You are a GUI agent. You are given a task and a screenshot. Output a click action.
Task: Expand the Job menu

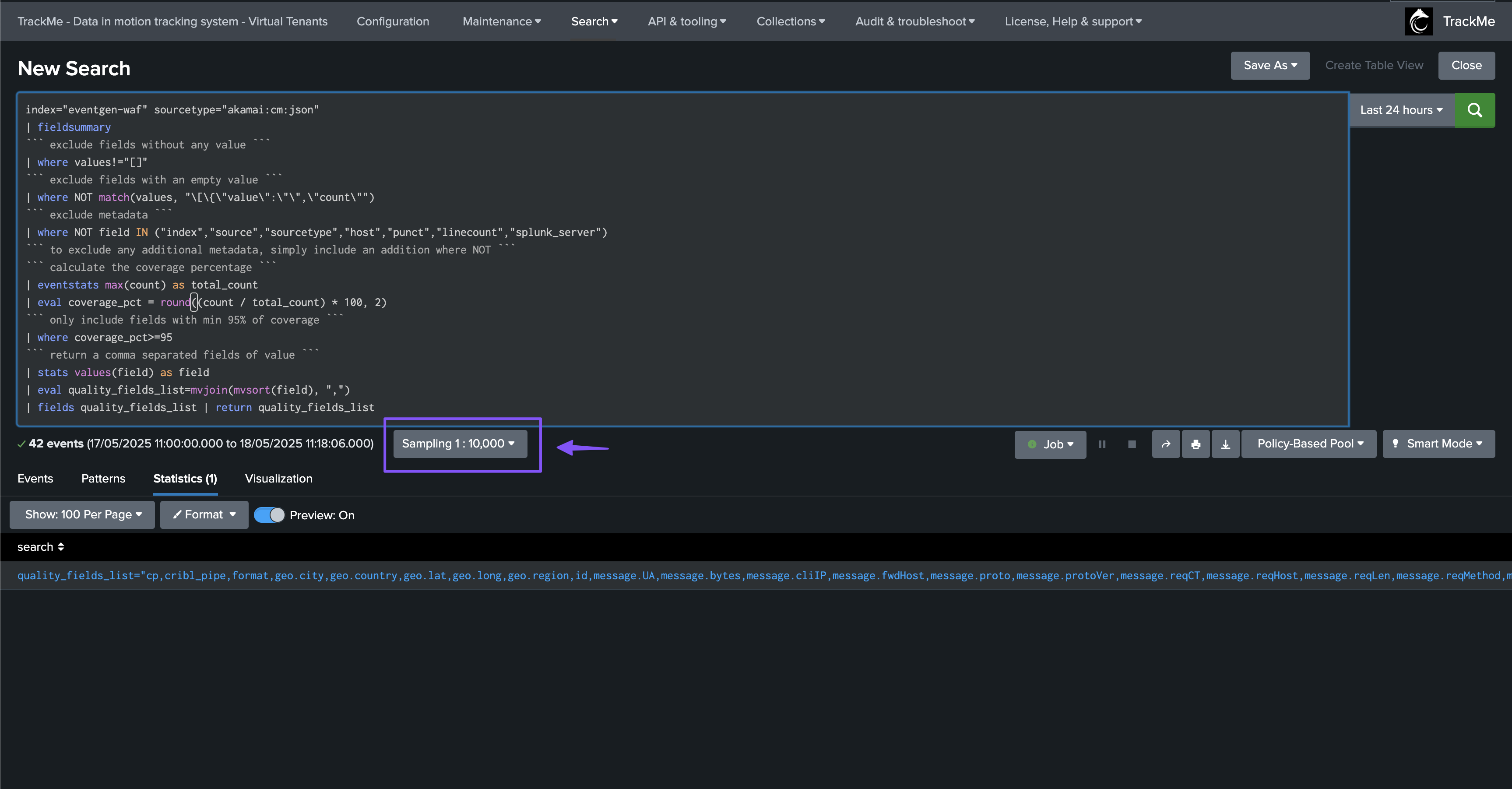[1050, 444]
